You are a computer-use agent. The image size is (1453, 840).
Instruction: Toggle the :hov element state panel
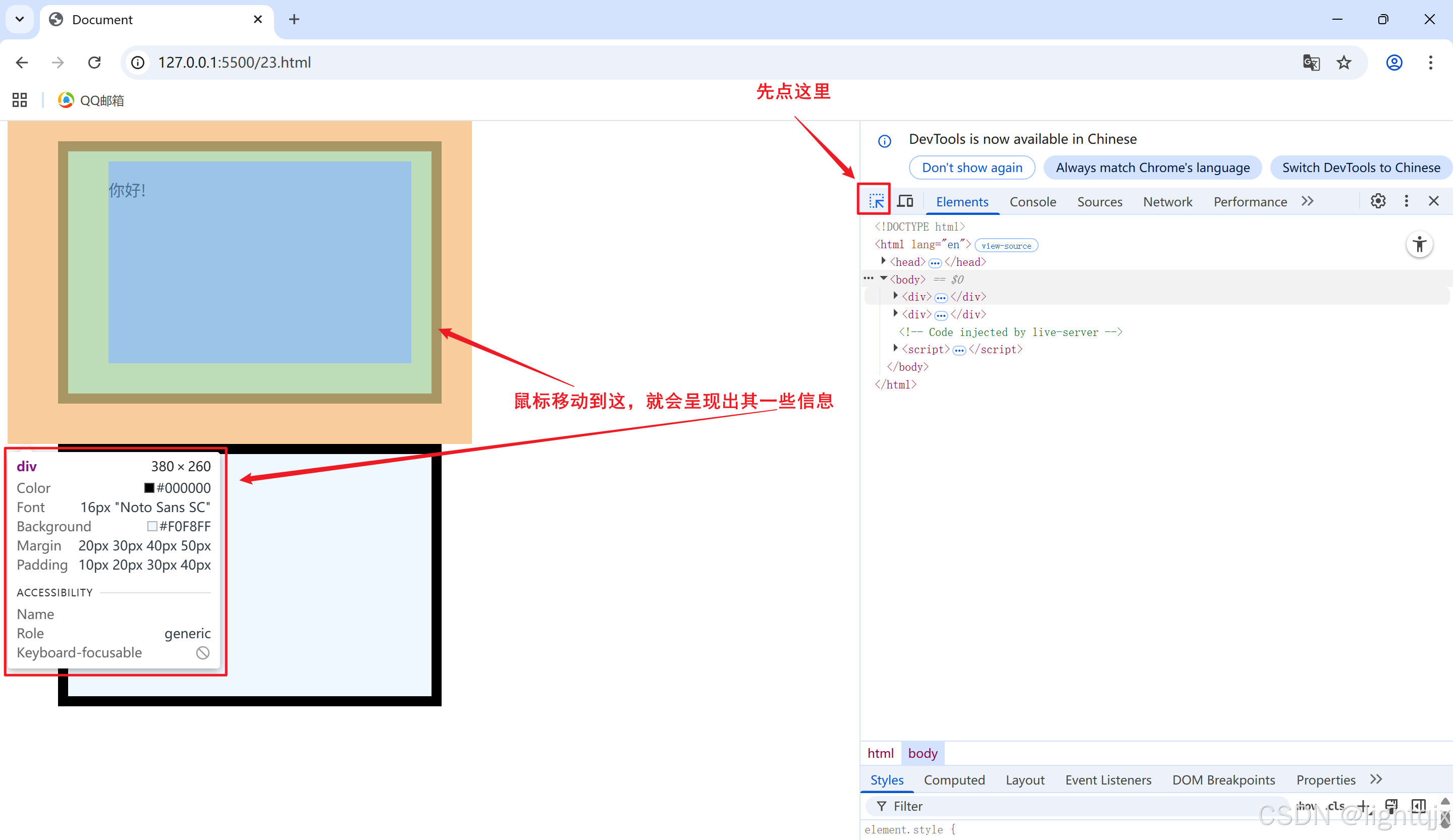1306,805
